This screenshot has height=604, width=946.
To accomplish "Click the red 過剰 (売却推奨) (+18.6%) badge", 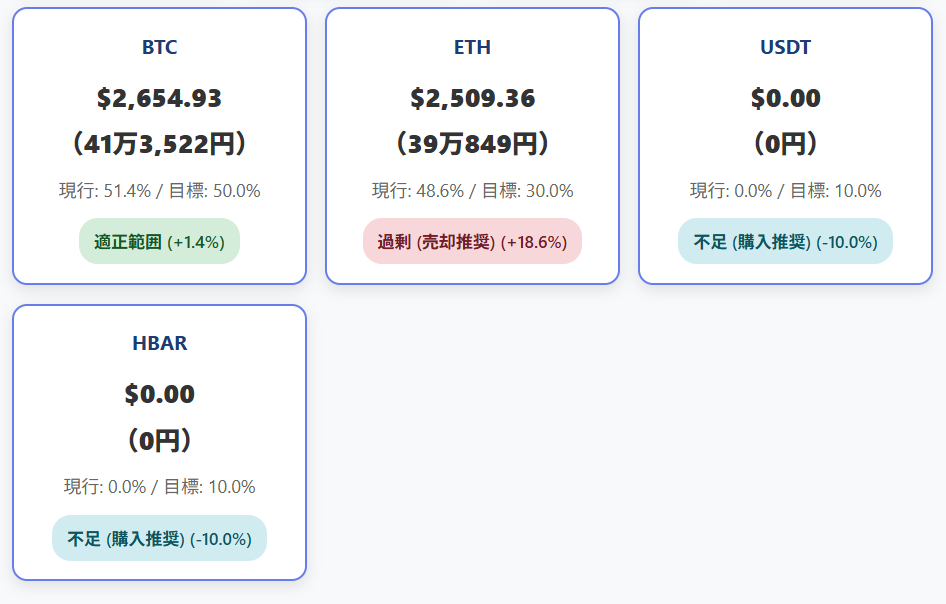I will tap(472, 241).
